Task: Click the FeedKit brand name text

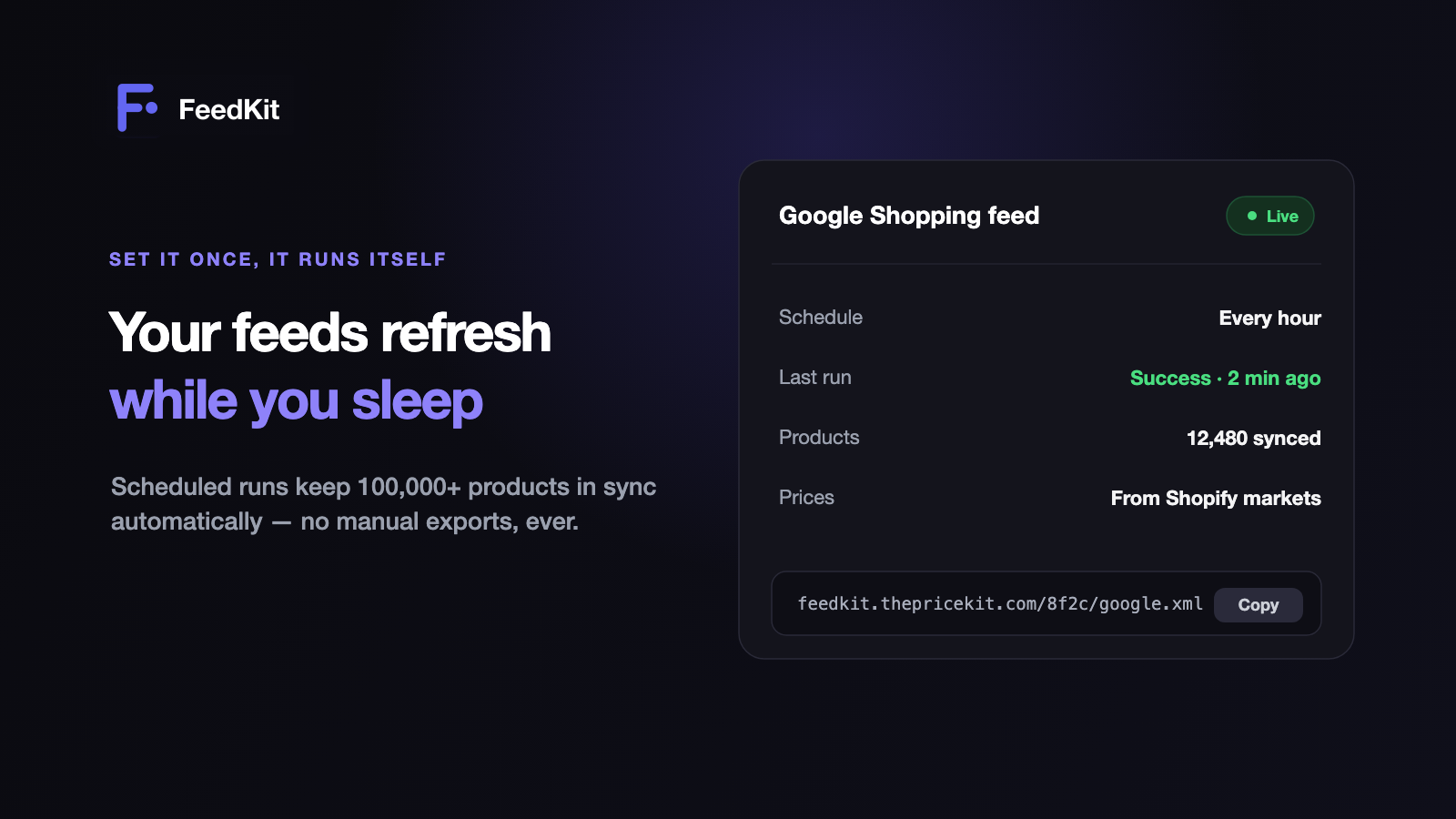Action: coord(229,109)
